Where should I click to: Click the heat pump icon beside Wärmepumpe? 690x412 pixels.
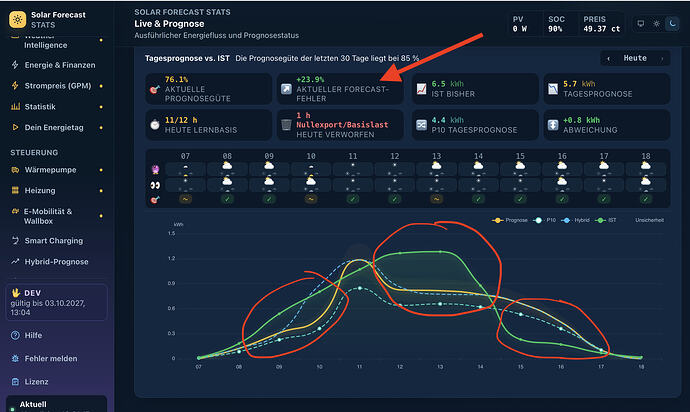tap(15, 169)
